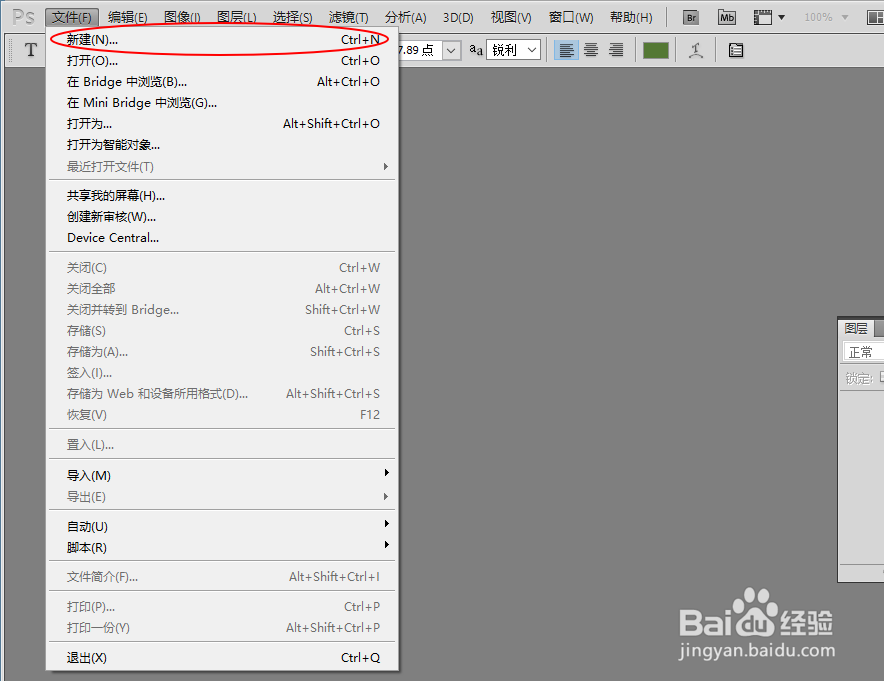Image resolution: width=884 pixels, height=681 pixels.
Task: Open Mini Bridge with the Mb button
Action: 727,17
